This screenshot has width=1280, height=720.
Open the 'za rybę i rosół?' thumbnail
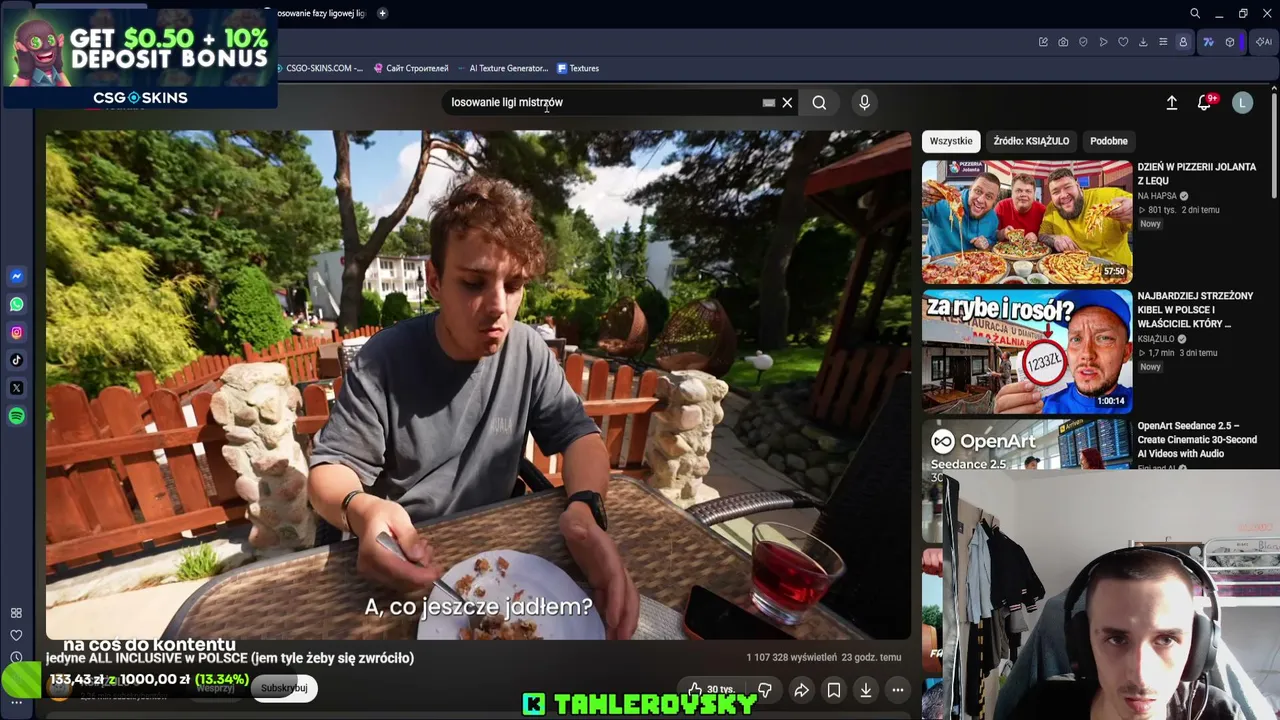pos(1027,351)
